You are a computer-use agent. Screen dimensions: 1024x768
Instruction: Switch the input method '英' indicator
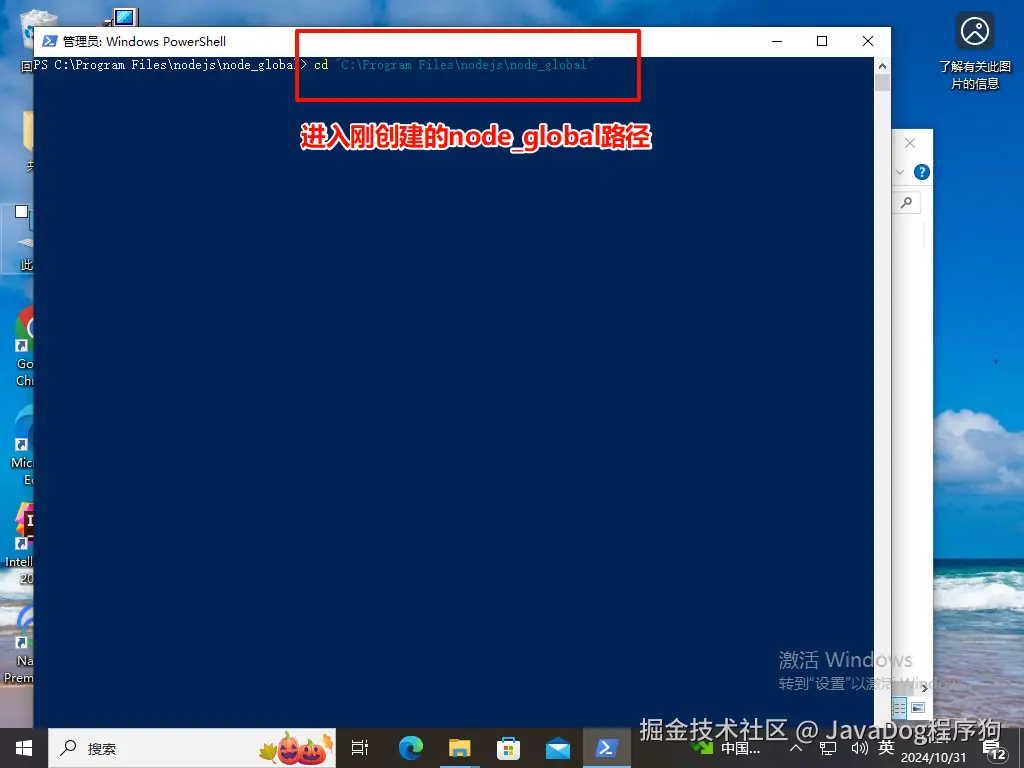pyautogui.click(x=886, y=748)
